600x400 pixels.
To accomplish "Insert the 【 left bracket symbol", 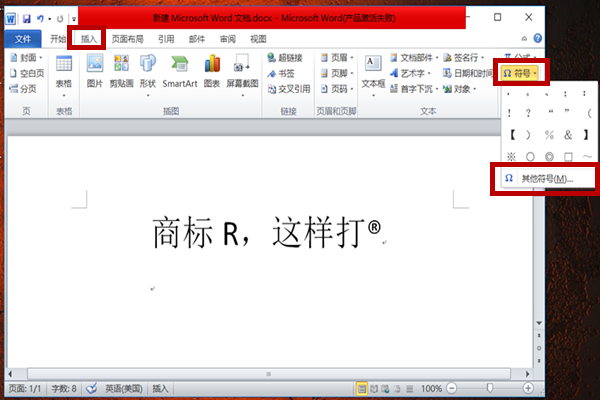I will point(512,135).
